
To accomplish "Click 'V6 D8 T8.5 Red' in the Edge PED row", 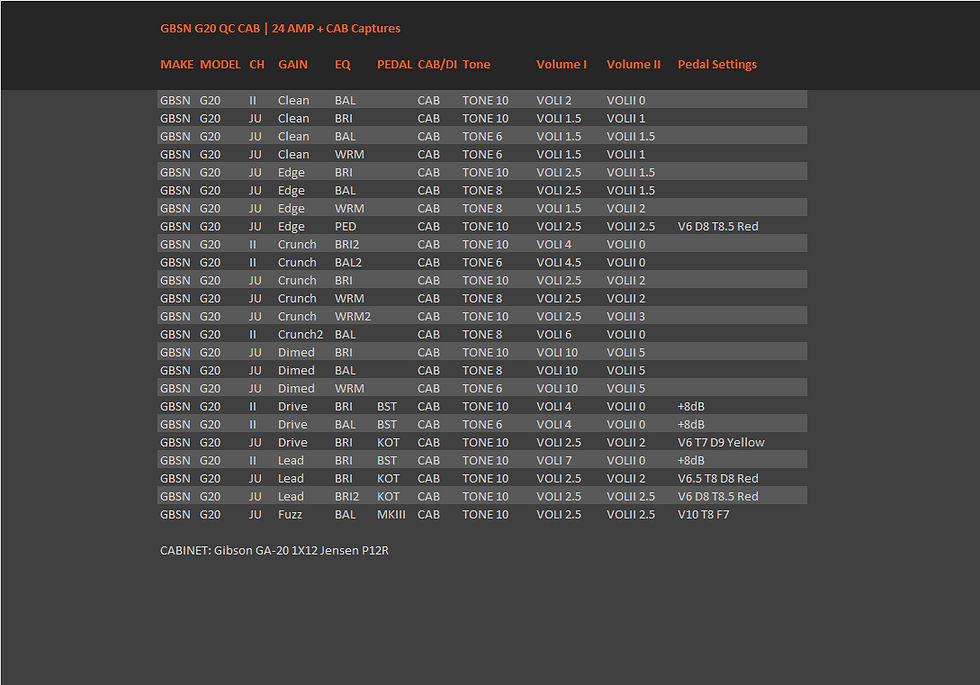I will tap(718, 227).
